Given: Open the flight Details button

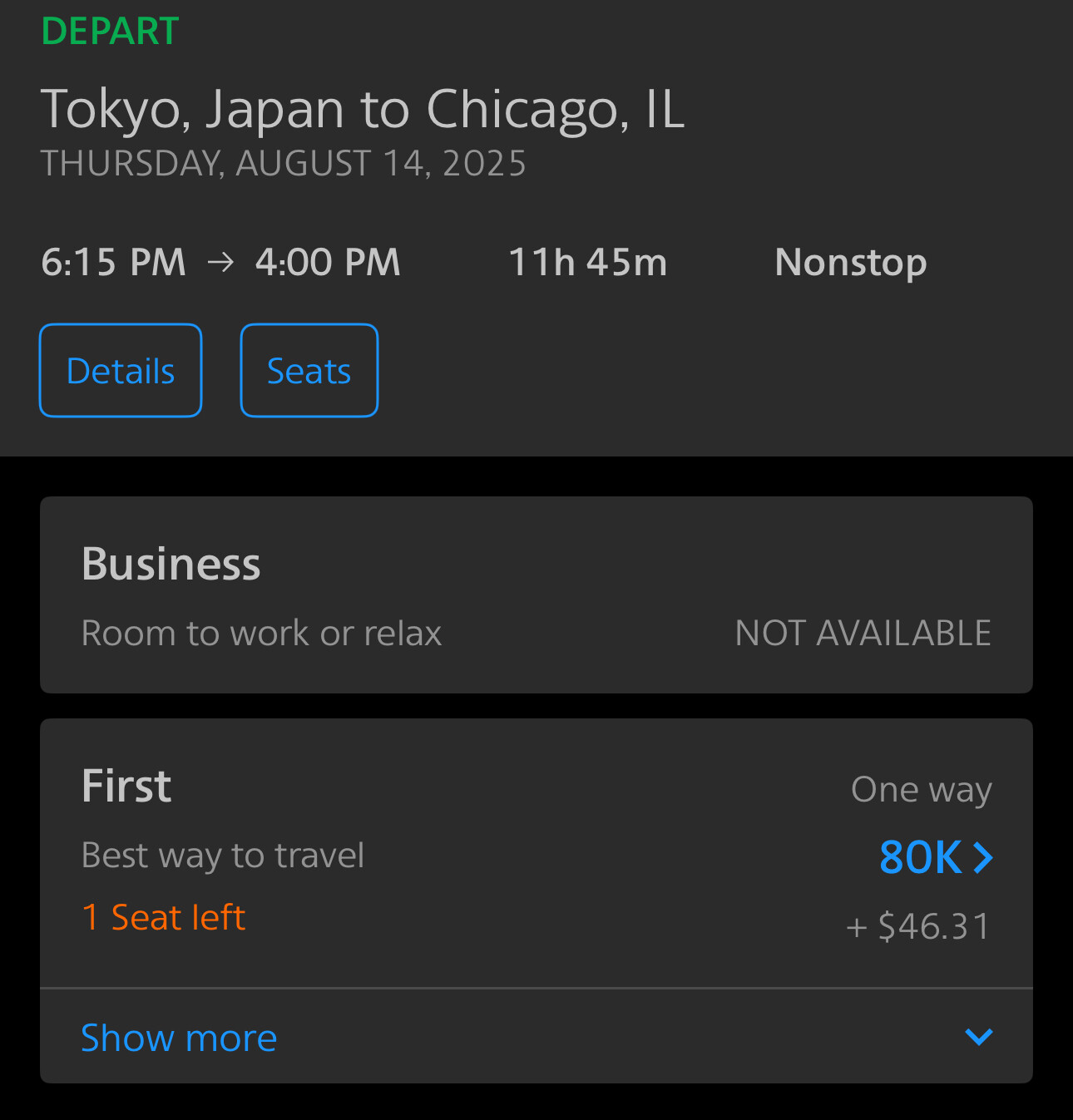Looking at the screenshot, I should tap(121, 371).
